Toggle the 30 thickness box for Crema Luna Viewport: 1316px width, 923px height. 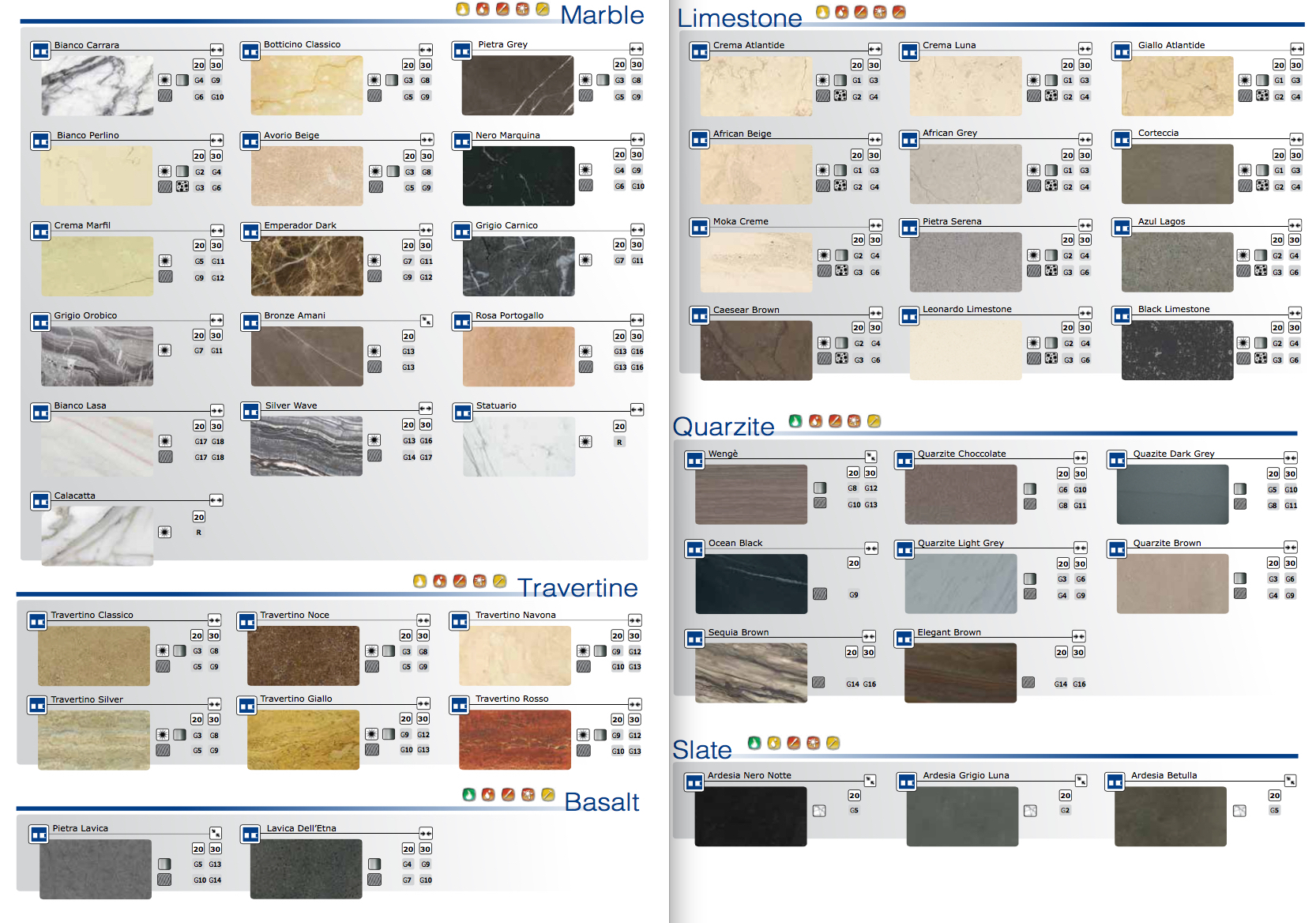pos(1085,65)
